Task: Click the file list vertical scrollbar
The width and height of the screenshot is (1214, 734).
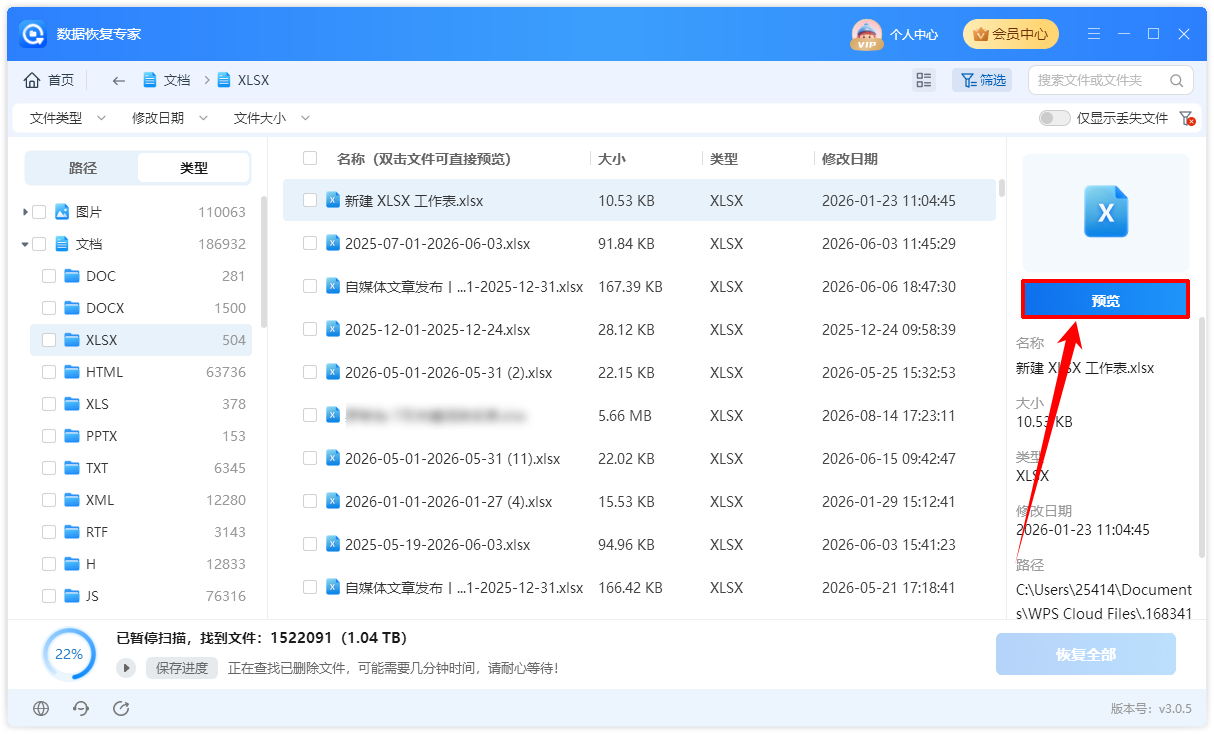Action: (1002, 187)
